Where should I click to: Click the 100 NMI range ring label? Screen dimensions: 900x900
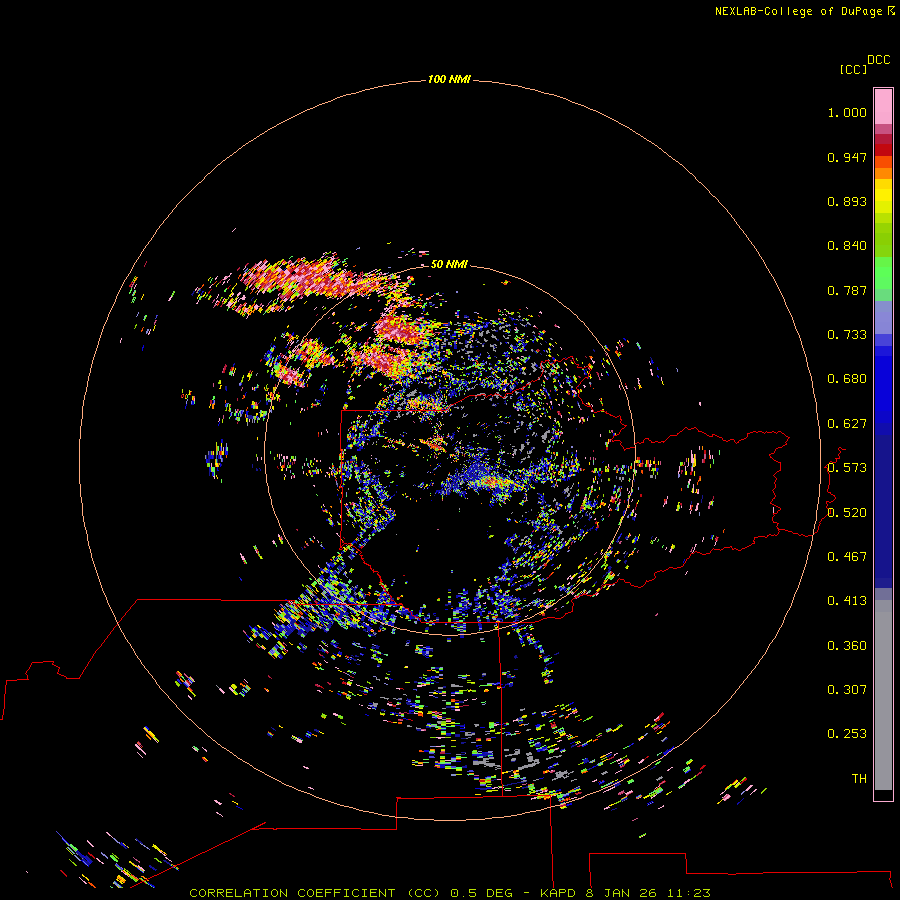pos(449,79)
